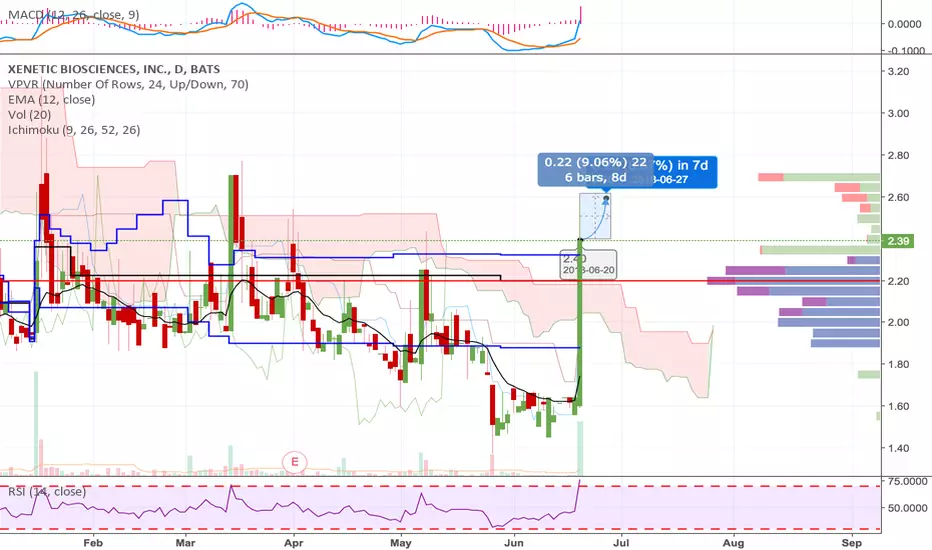Click the 1.80 price axis label
Viewport: 932px width, 550px height.
coord(898,364)
